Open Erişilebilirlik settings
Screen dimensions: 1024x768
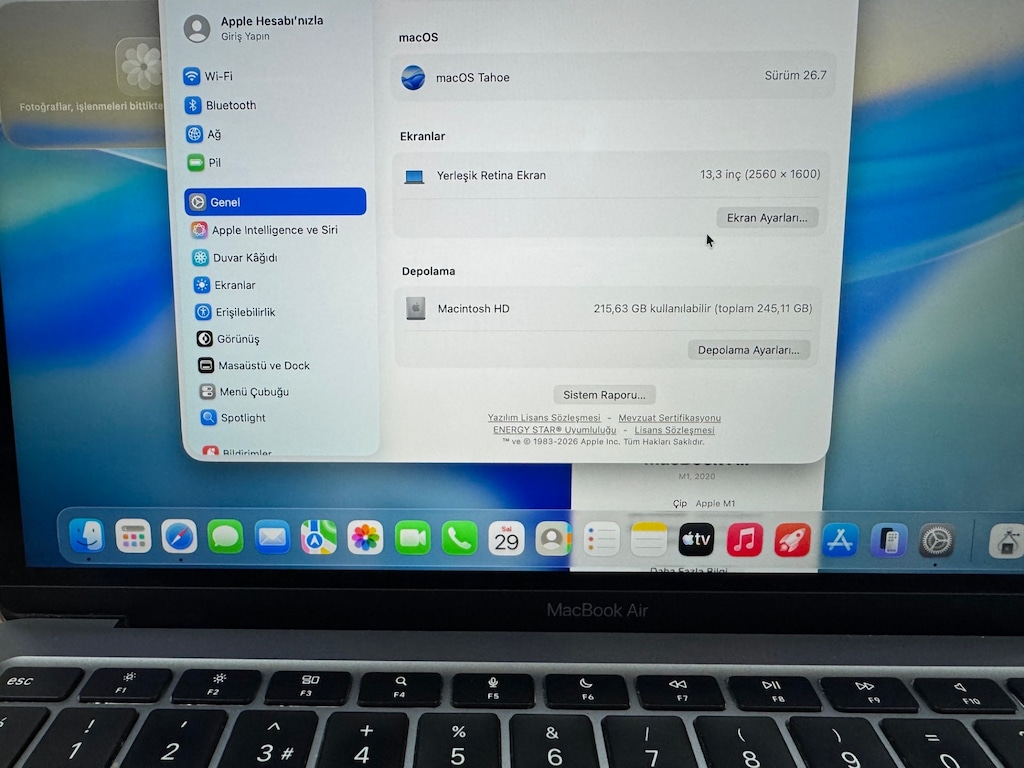click(235, 312)
